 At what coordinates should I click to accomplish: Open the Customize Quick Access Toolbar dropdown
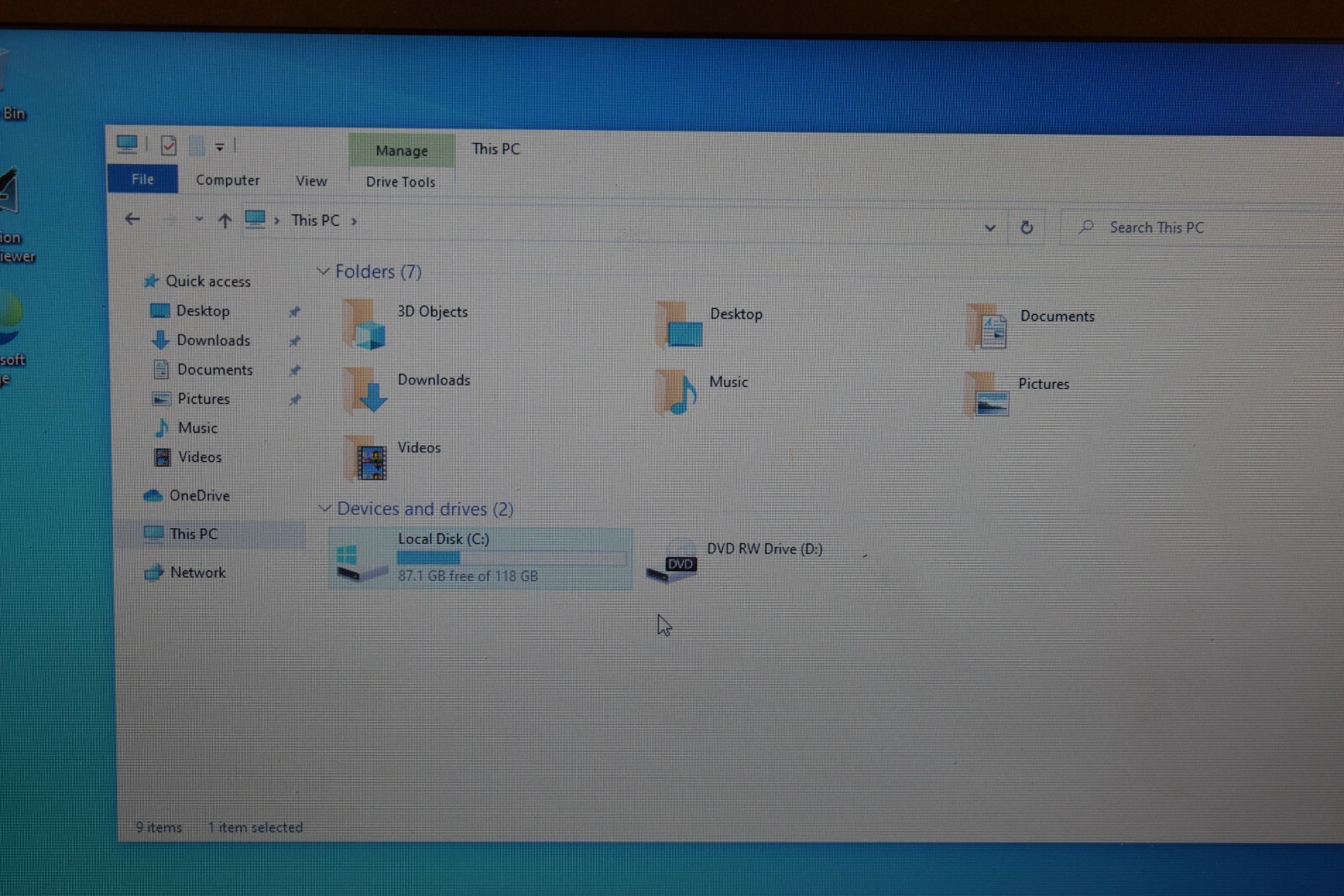point(219,147)
